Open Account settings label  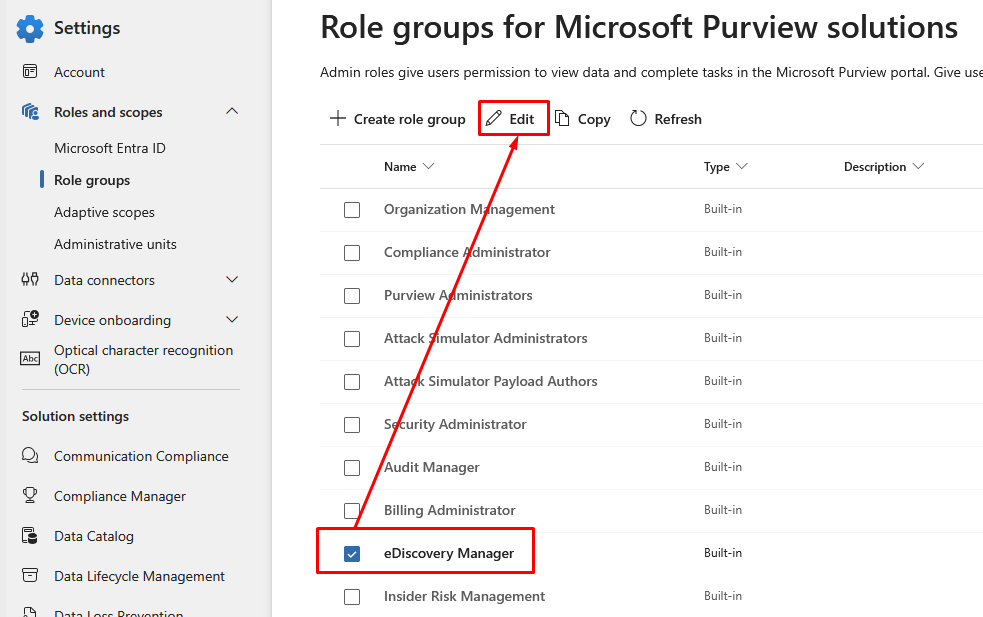pyautogui.click(x=79, y=72)
